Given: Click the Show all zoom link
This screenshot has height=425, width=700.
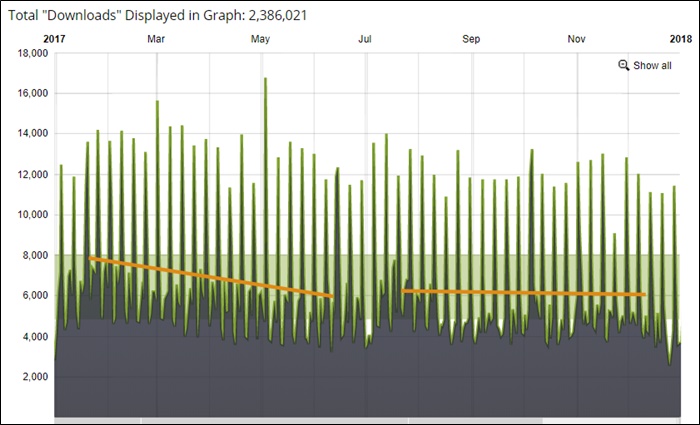Looking at the screenshot, I should [652, 66].
